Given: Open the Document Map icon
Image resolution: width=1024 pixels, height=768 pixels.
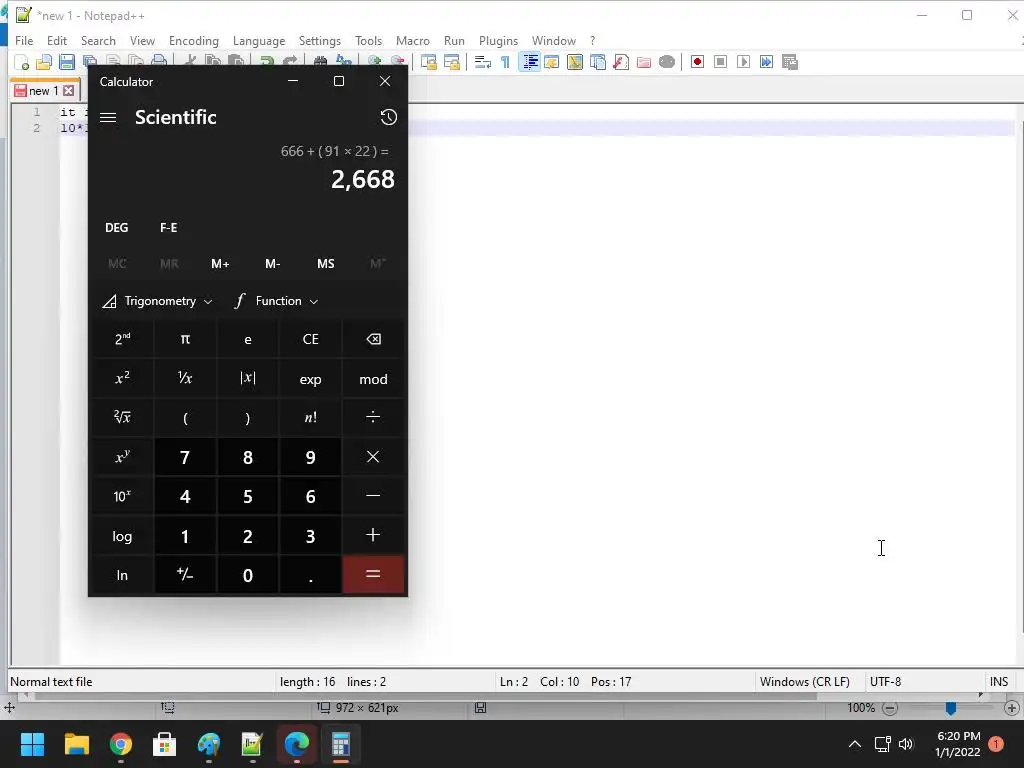Looking at the screenshot, I should (575, 62).
